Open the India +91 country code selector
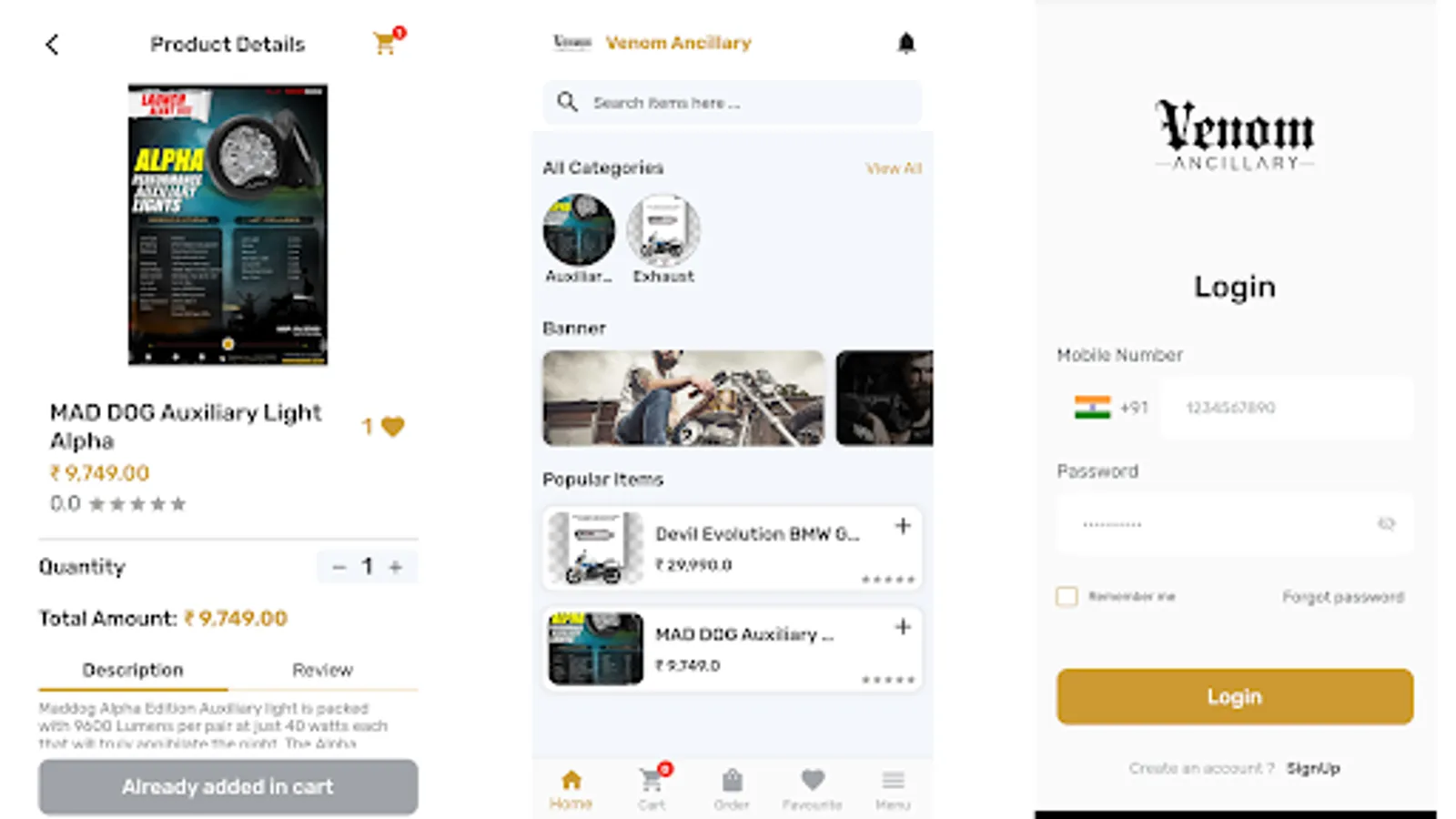This screenshot has width=1456, height=819. tap(1110, 407)
